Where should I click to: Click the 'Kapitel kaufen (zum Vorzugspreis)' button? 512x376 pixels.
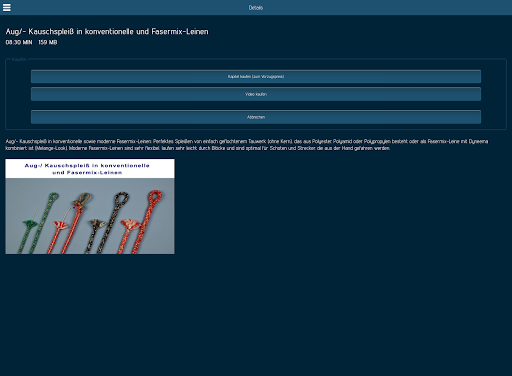(x=256, y=77)
